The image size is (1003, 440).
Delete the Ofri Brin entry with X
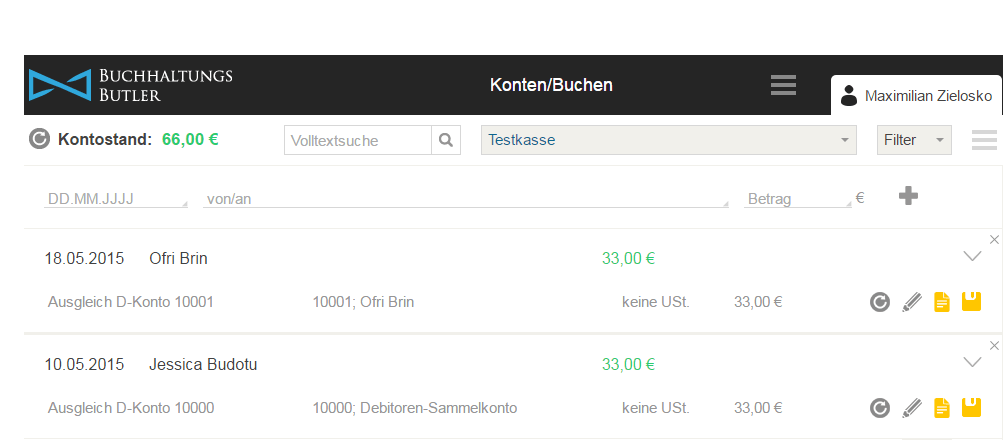pos(994,240)
